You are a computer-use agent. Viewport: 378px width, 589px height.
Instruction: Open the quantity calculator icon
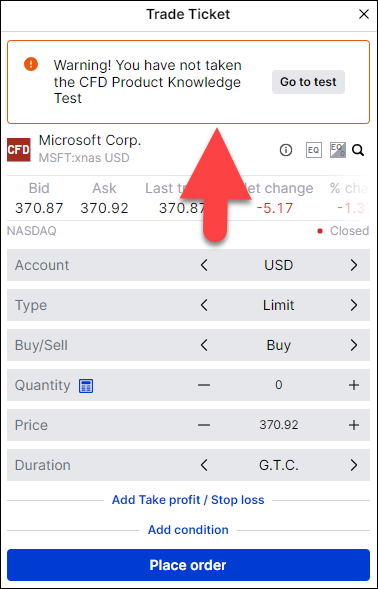click(x=86, y=386)
